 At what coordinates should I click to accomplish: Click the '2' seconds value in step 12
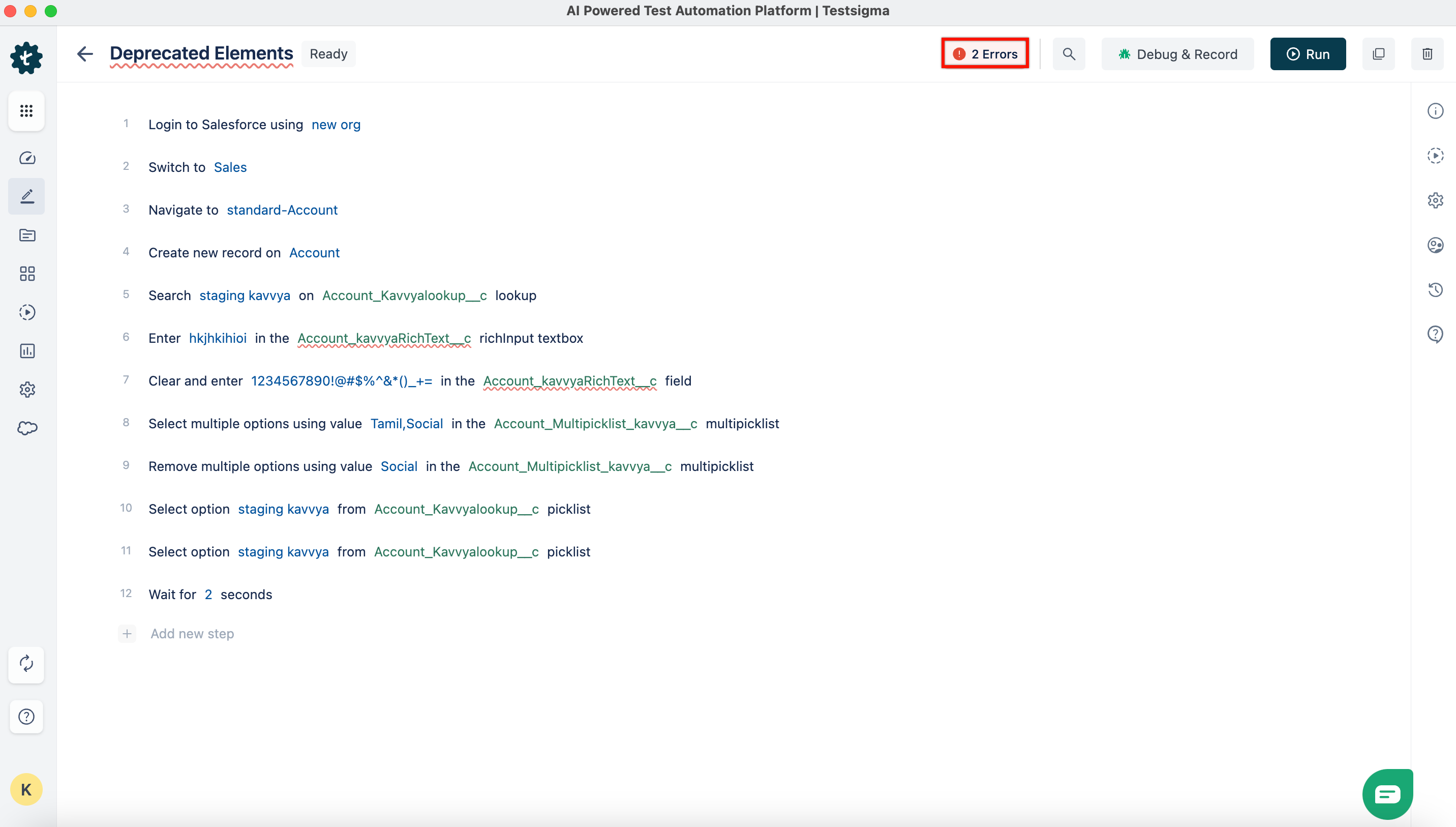(x=208, y=595)
